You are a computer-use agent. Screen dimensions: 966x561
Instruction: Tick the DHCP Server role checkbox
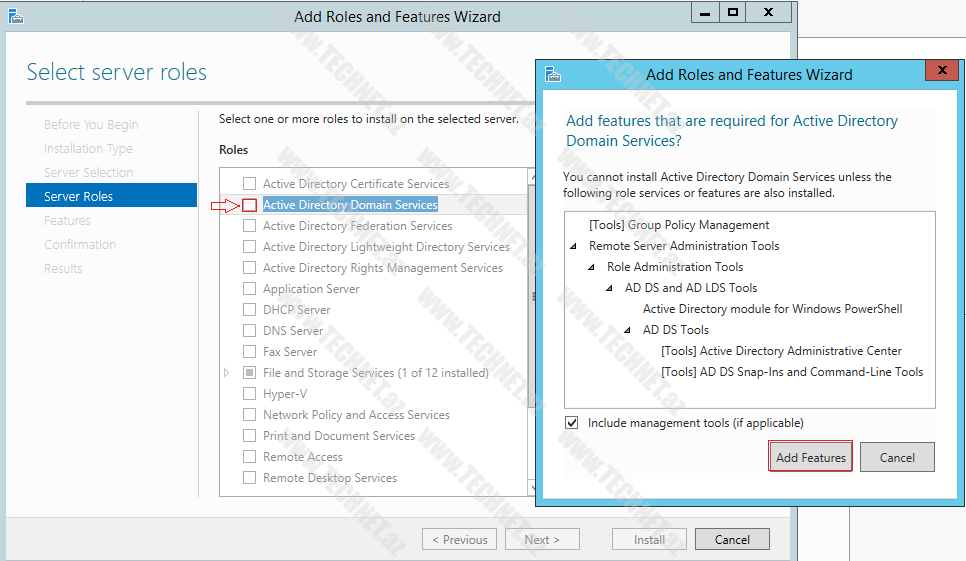pyautogui.click(x=250, y=310)
